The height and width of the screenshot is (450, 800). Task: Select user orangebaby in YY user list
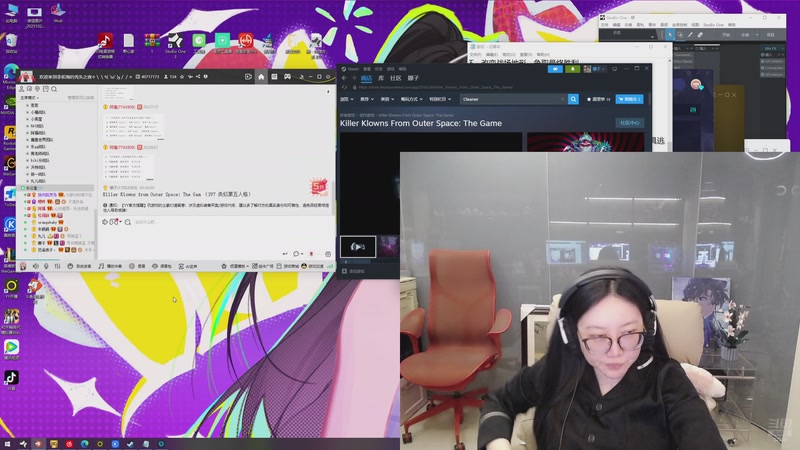pyautogui.click(x=47, y=222)
